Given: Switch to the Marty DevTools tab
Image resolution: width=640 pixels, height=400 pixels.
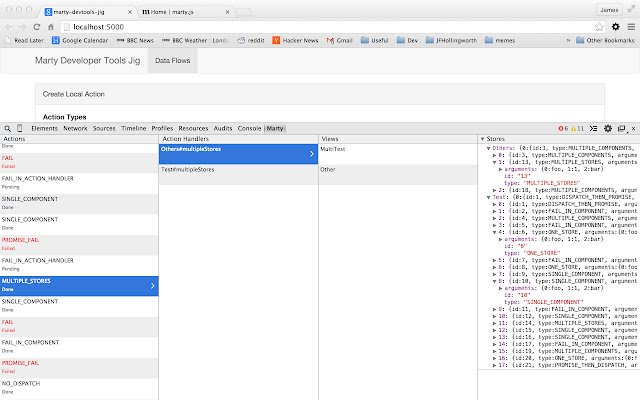Looking at the screenshot, I should click(275, 129).
